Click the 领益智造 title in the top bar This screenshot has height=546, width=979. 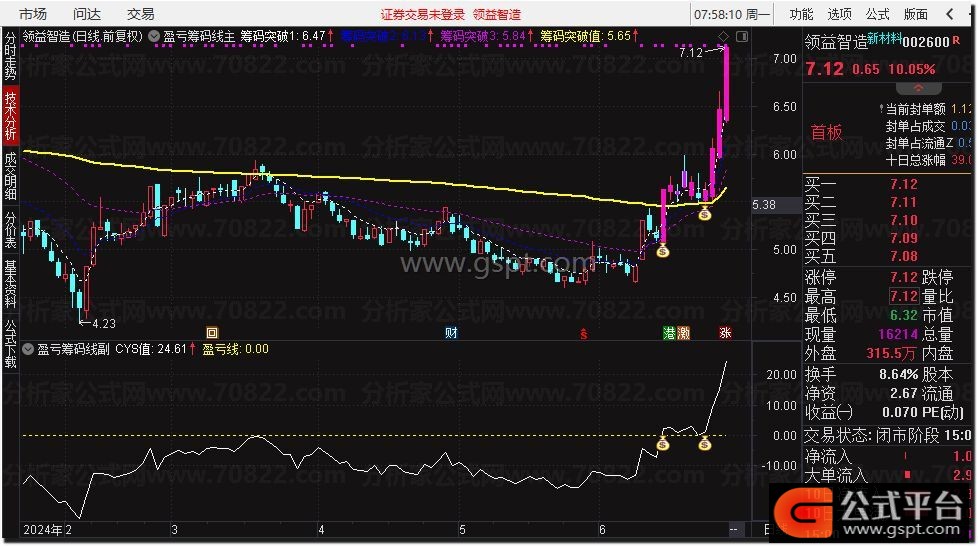point(496,14)
